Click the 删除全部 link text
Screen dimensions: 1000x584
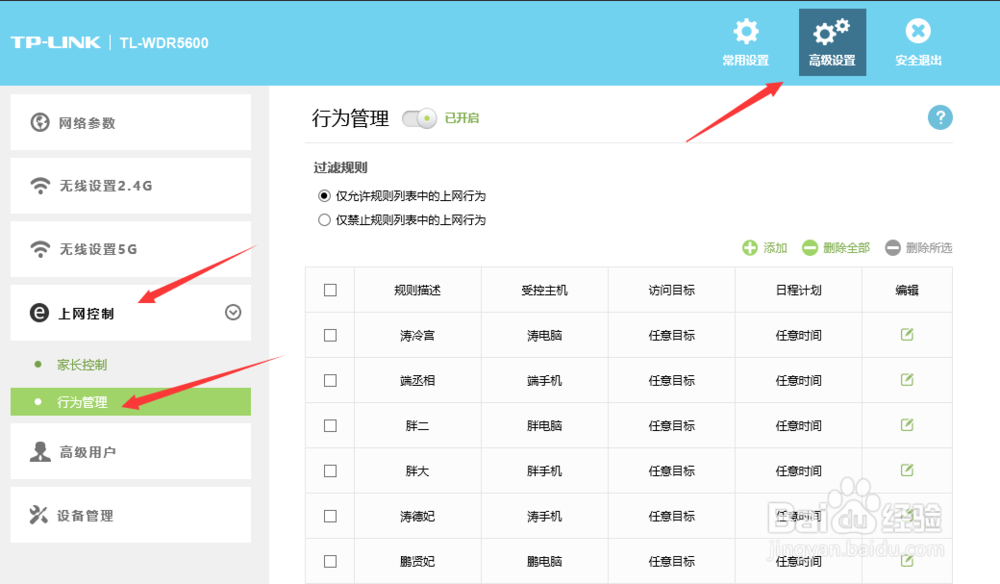point(846,248)
